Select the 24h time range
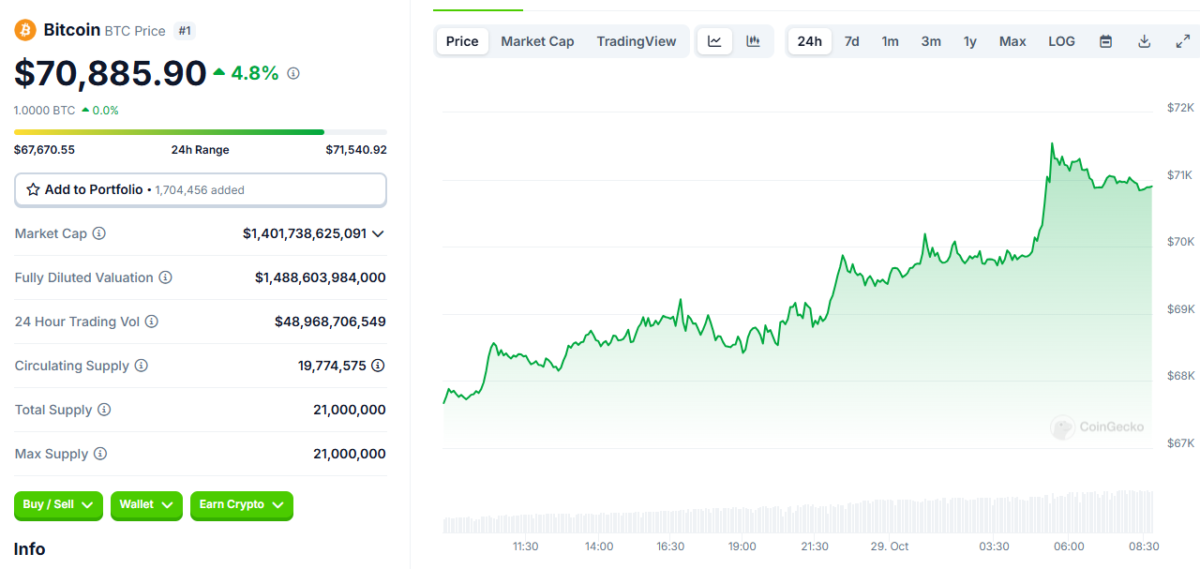Image resolution: width=1200 pixels, height=569 pixels. [x=809, y=41]
